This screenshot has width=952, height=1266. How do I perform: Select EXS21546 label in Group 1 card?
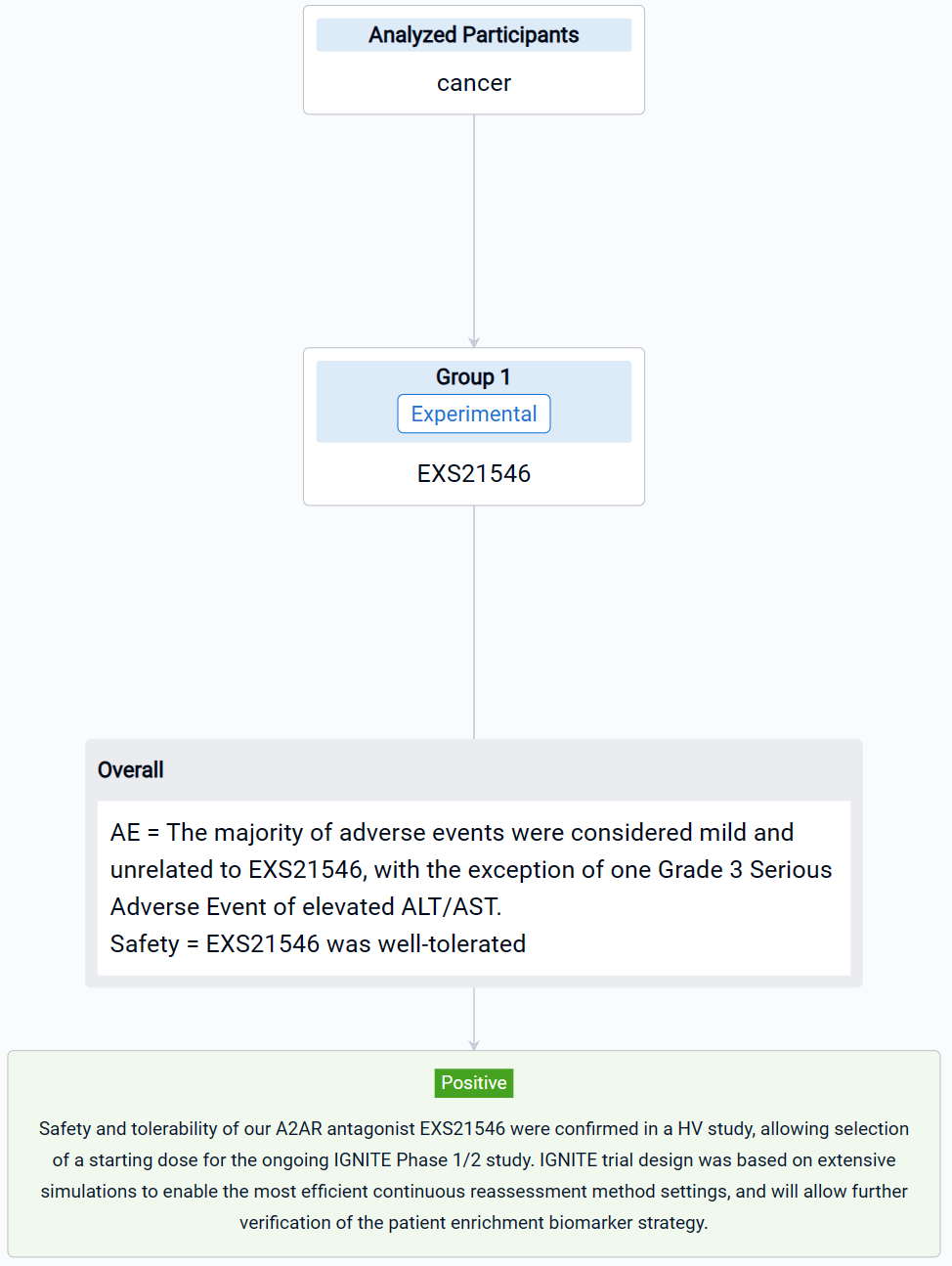pos(473,473)
